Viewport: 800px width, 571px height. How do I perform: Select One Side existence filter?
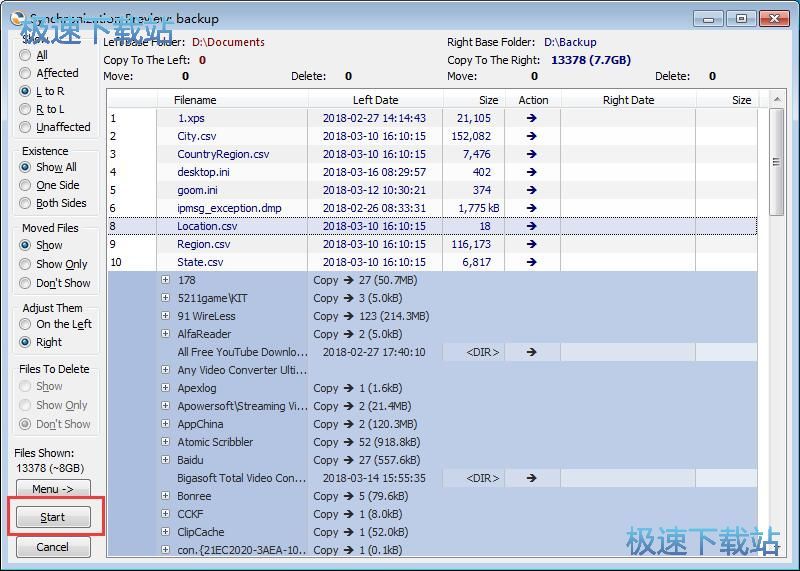pos(26,185)
